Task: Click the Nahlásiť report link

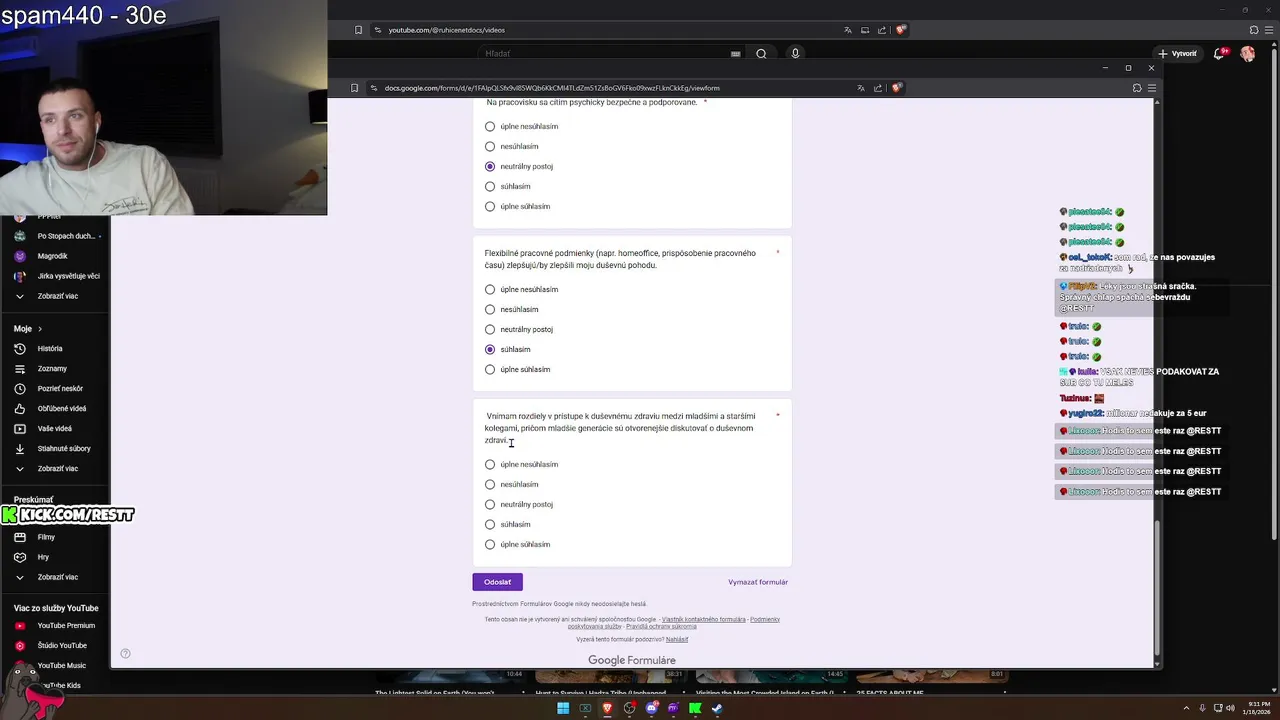Action: tap(677, 639)
